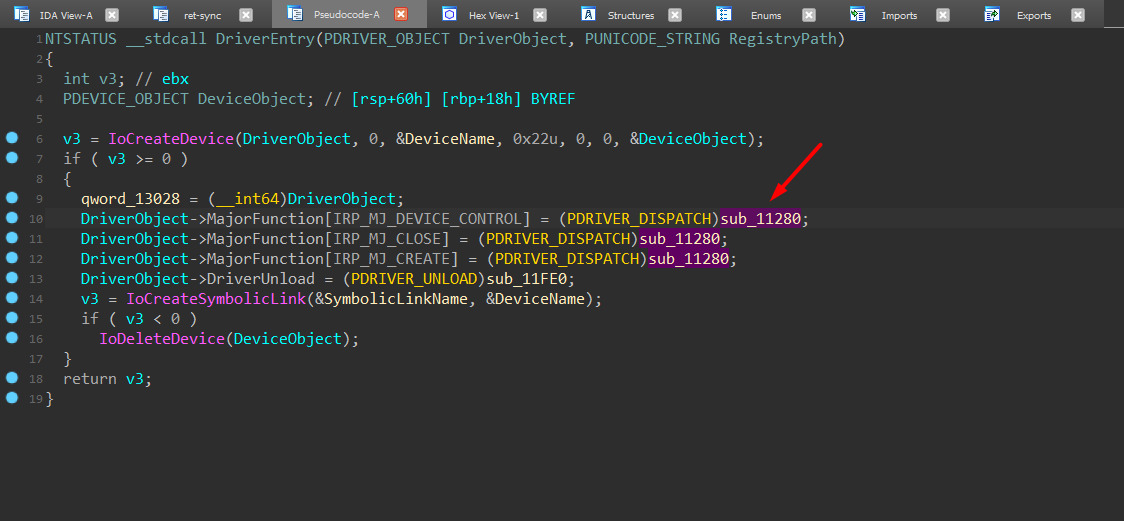Click the Enums tab icon
The width and height of the screenshot is (1124, 521).
724,14
